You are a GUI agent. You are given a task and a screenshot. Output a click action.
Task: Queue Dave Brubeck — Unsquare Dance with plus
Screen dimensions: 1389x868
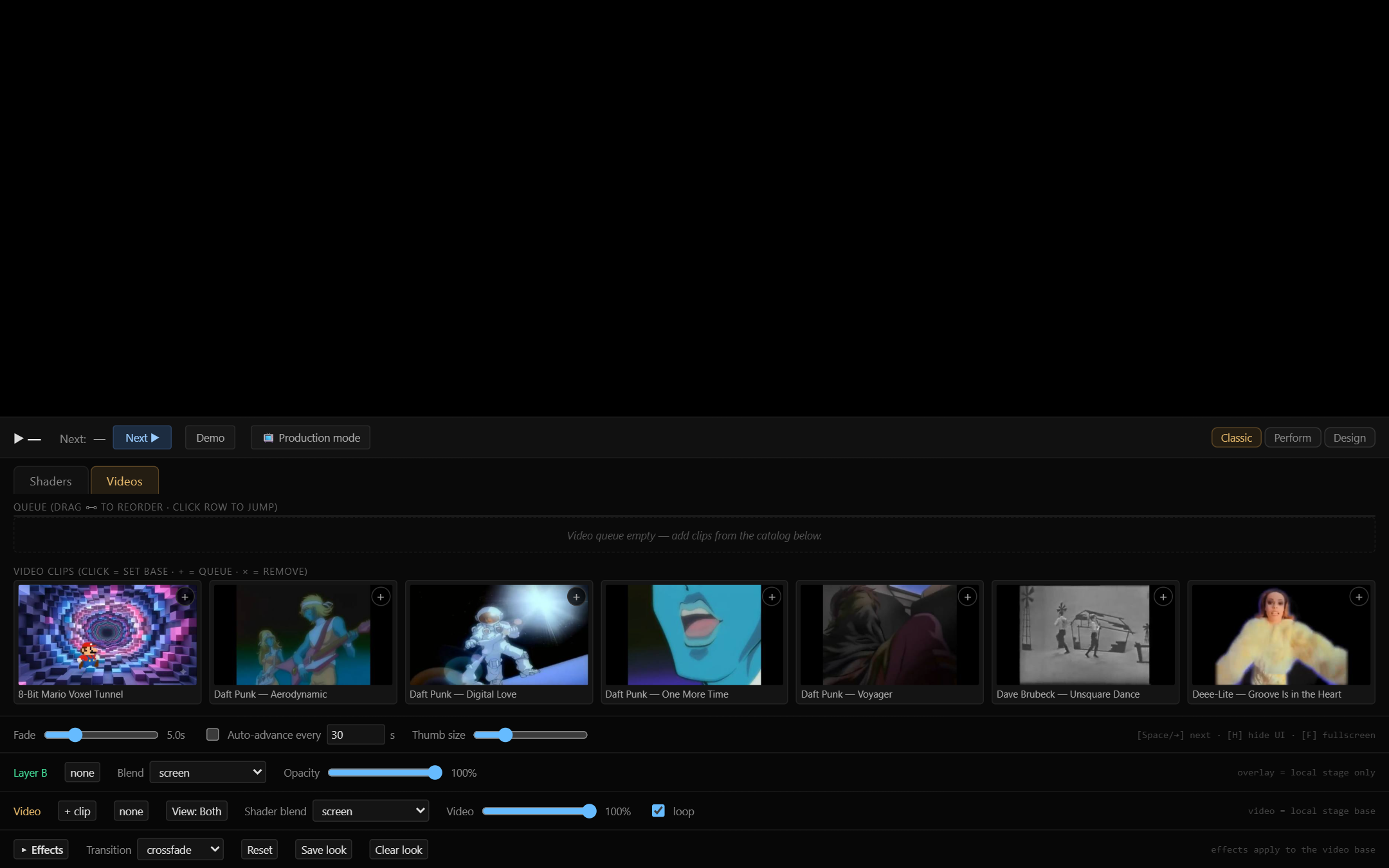pos(1163,597)
